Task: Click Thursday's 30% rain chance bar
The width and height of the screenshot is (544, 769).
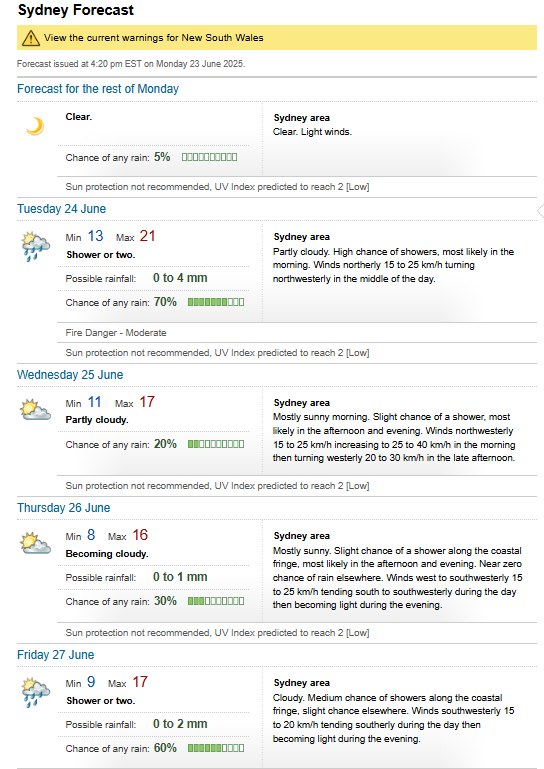Action: [x=216, y=601]
